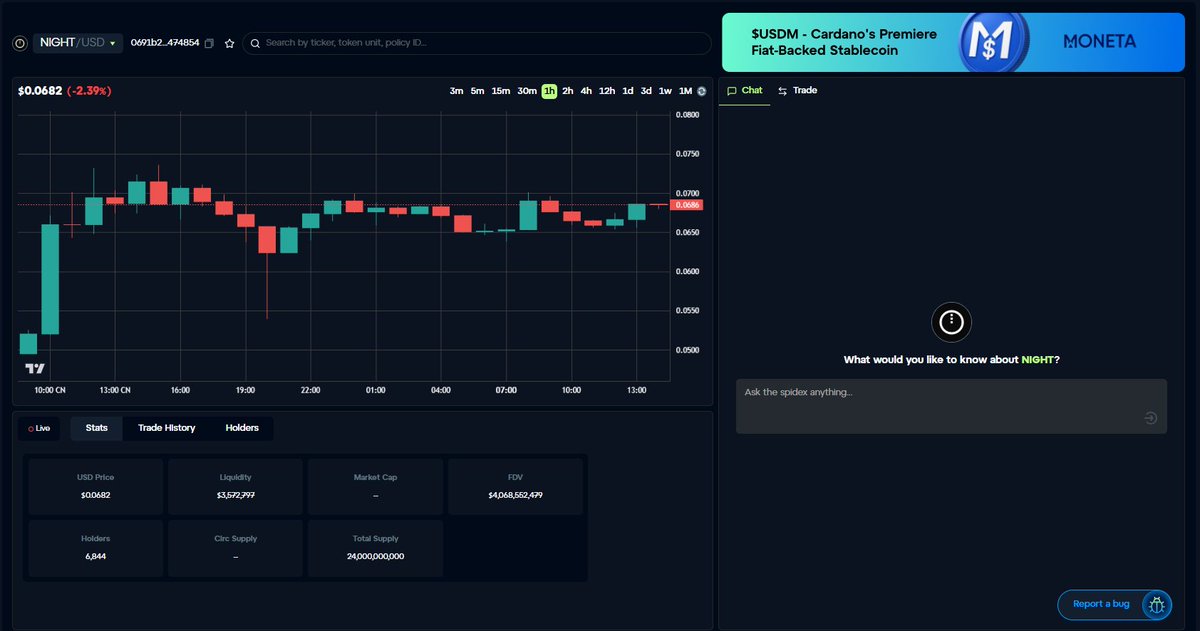The width and height of the screenshot is (1200, 631).
Task: Click the bug icon
Action: coord(1158,604)
